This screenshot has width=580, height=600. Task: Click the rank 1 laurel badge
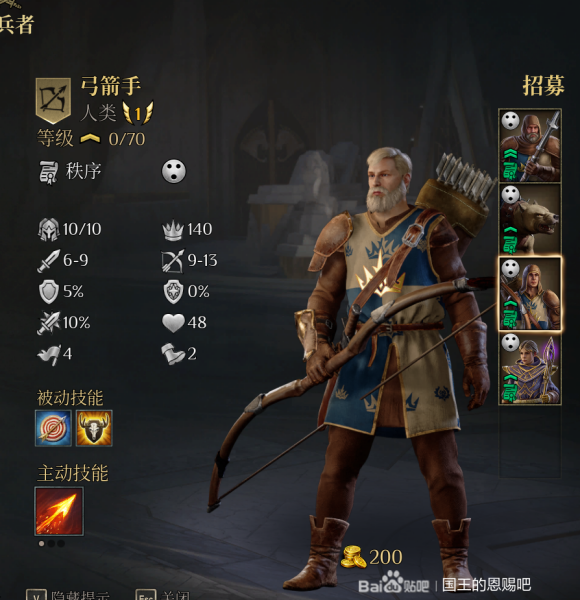pyautogui.click(x=138, y=113)
